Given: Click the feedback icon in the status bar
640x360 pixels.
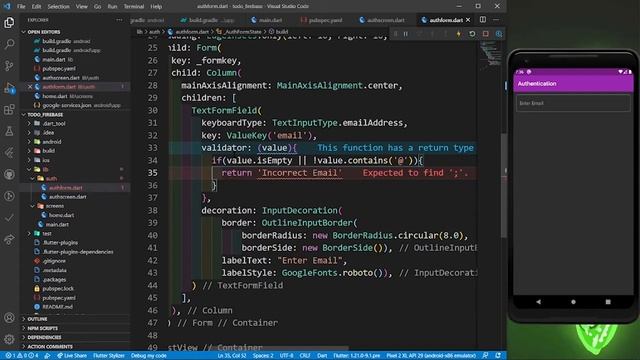Looking at the screenshot, I should [x=485, y=356].
